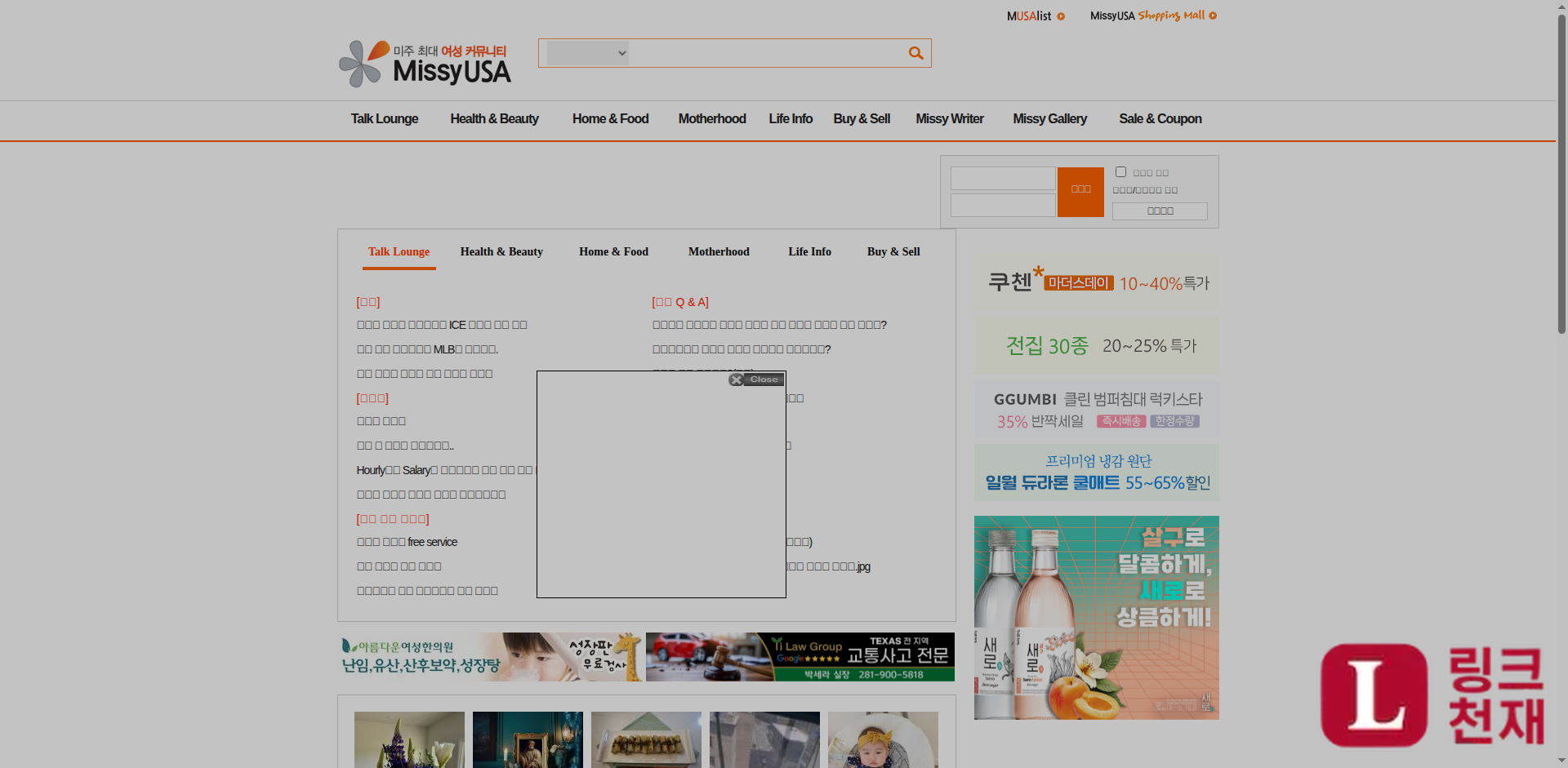This screenshot has height=768, width=1568.
Task: Click the username login field
Action: tap(1003, 179)
